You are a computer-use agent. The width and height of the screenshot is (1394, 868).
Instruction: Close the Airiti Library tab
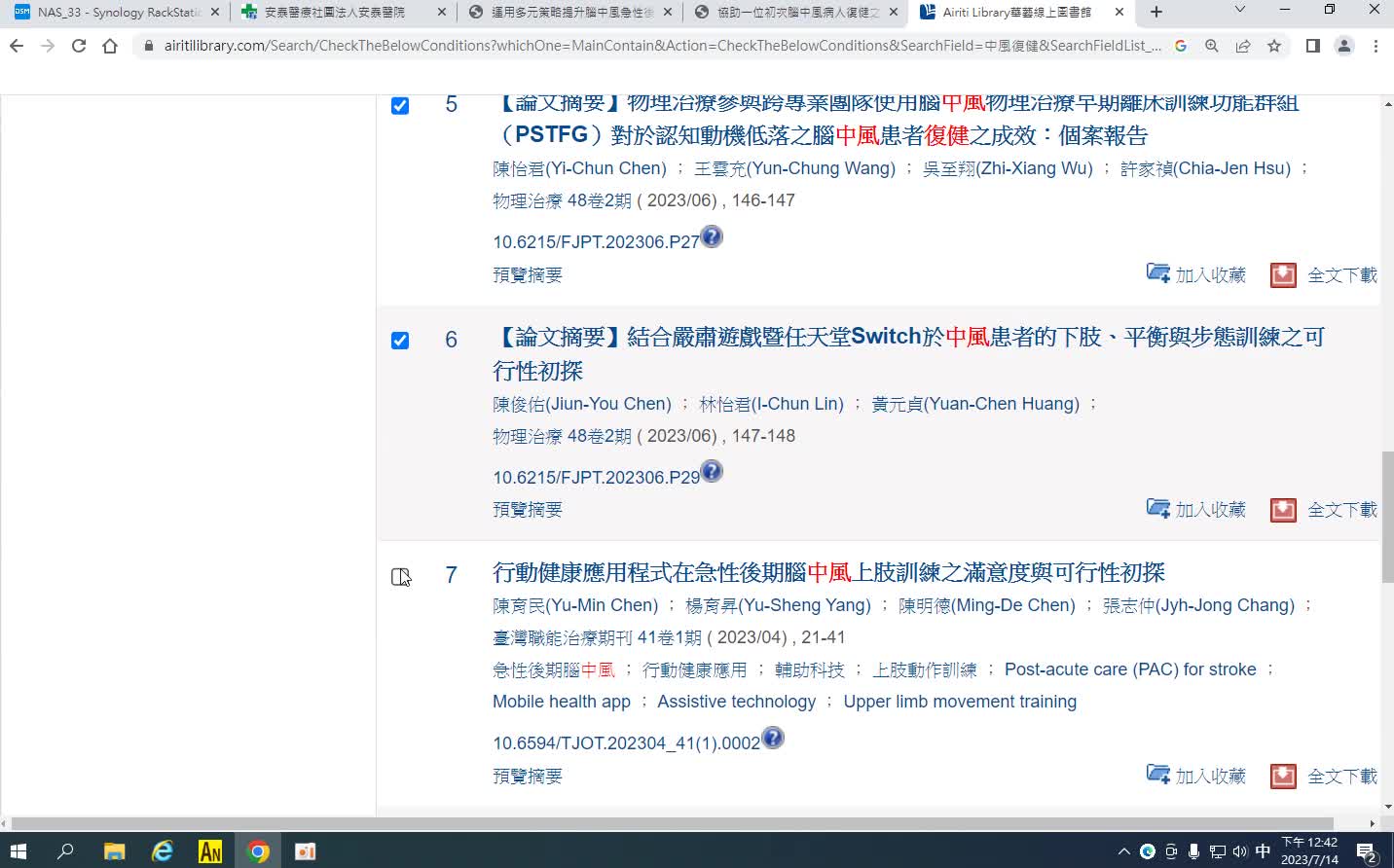(1119, 13)
